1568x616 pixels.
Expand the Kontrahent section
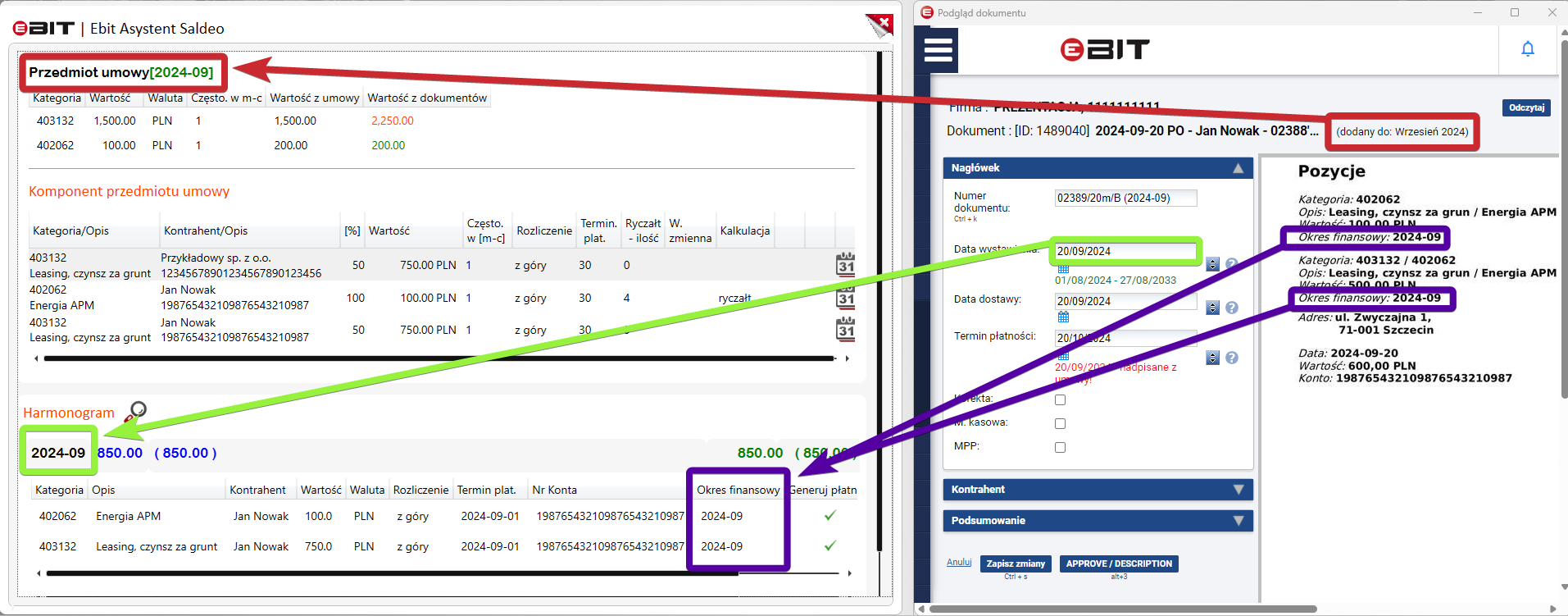(x=1238, y=490)
